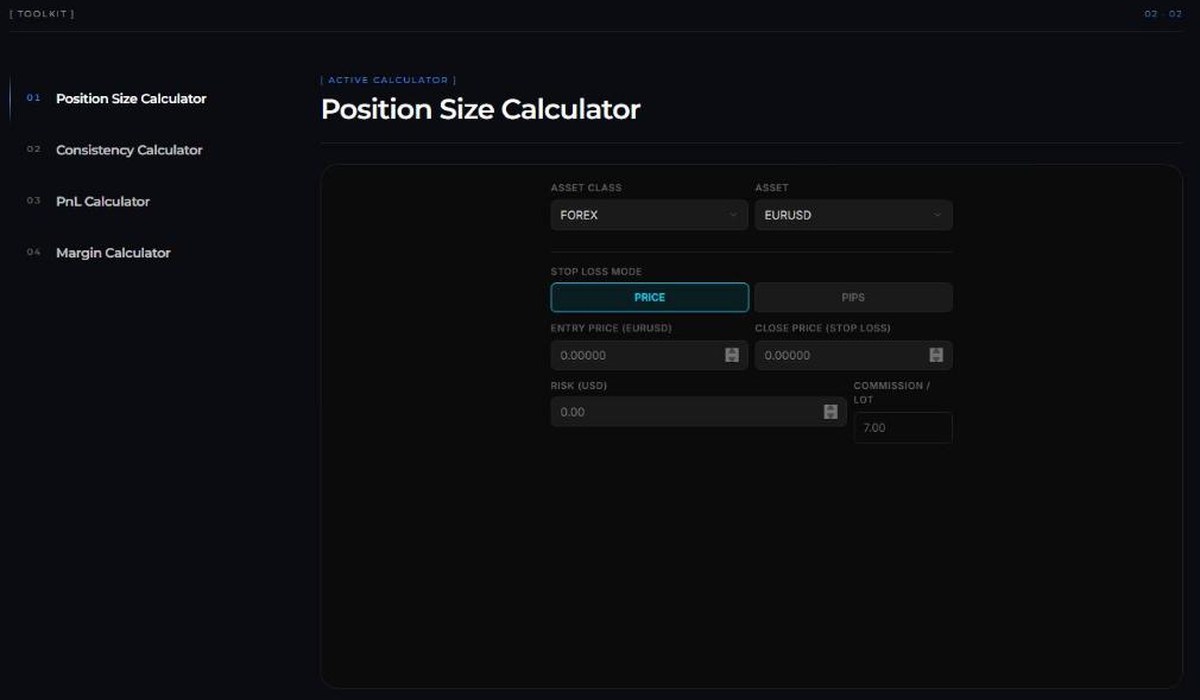Click the Risk (USD) input field
Screen dimensions: 1200x700
(x=698, y=412)
